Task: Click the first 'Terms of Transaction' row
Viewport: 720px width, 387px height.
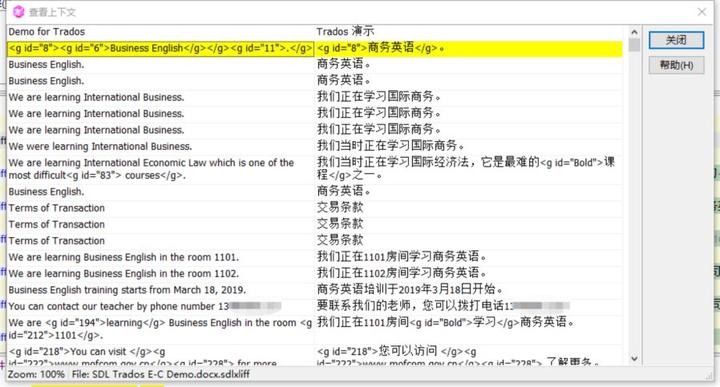Action: pos(160,208)
